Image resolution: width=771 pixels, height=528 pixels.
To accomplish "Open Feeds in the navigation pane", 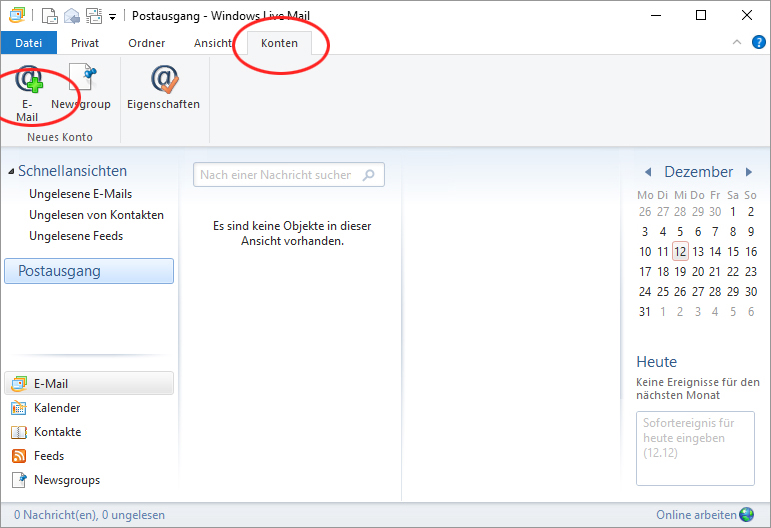I will [48, 456].
